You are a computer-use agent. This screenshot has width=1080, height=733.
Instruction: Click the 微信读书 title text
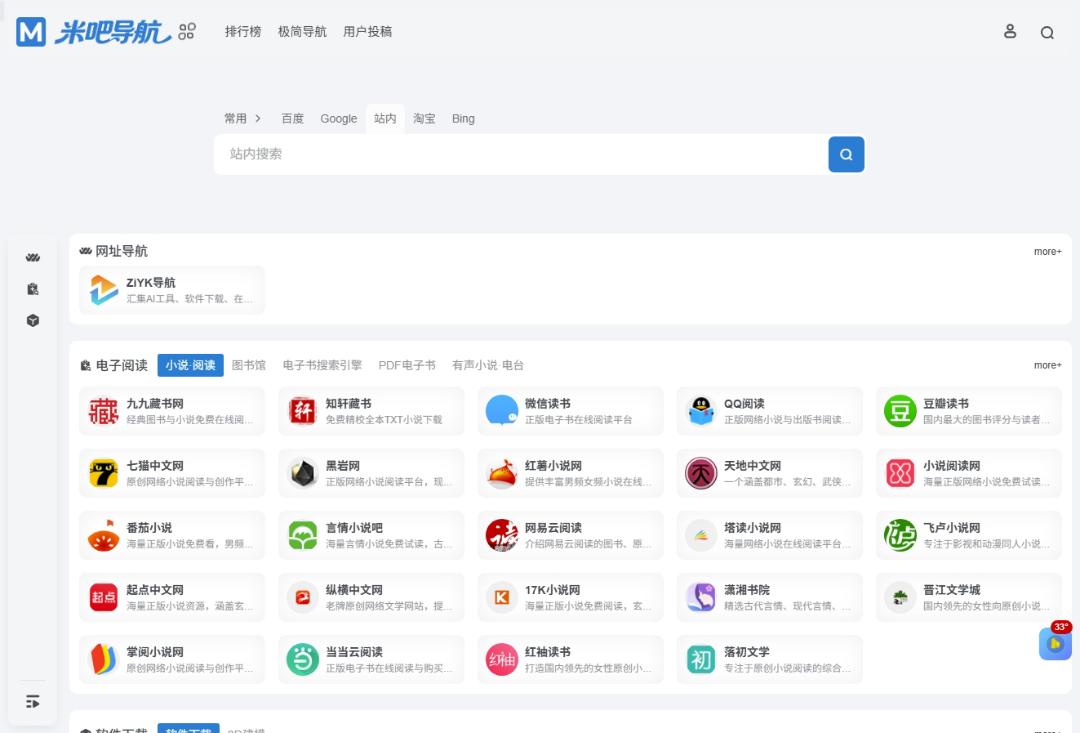(x=548, y=404)
